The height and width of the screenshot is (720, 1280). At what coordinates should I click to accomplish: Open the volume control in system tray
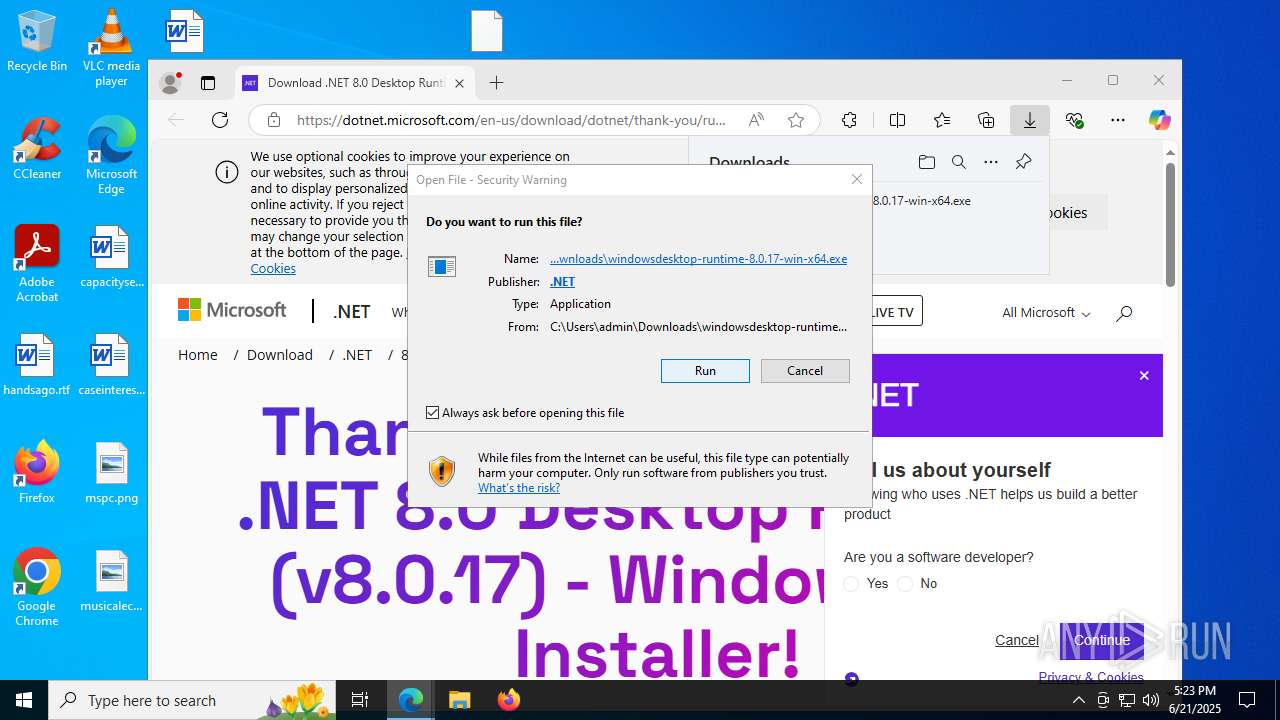1150,700
